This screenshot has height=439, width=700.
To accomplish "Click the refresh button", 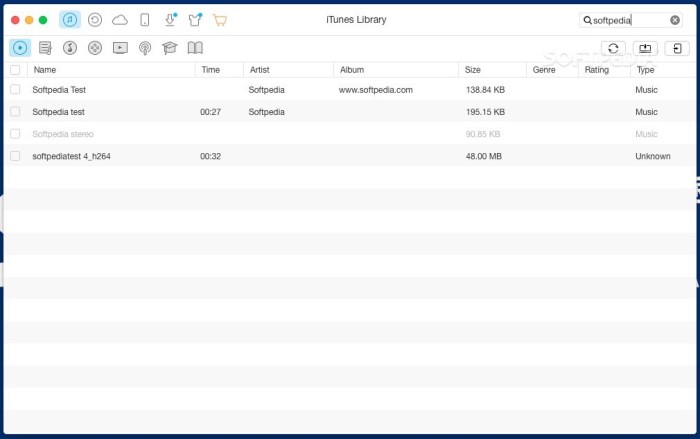I will (613, 48).
